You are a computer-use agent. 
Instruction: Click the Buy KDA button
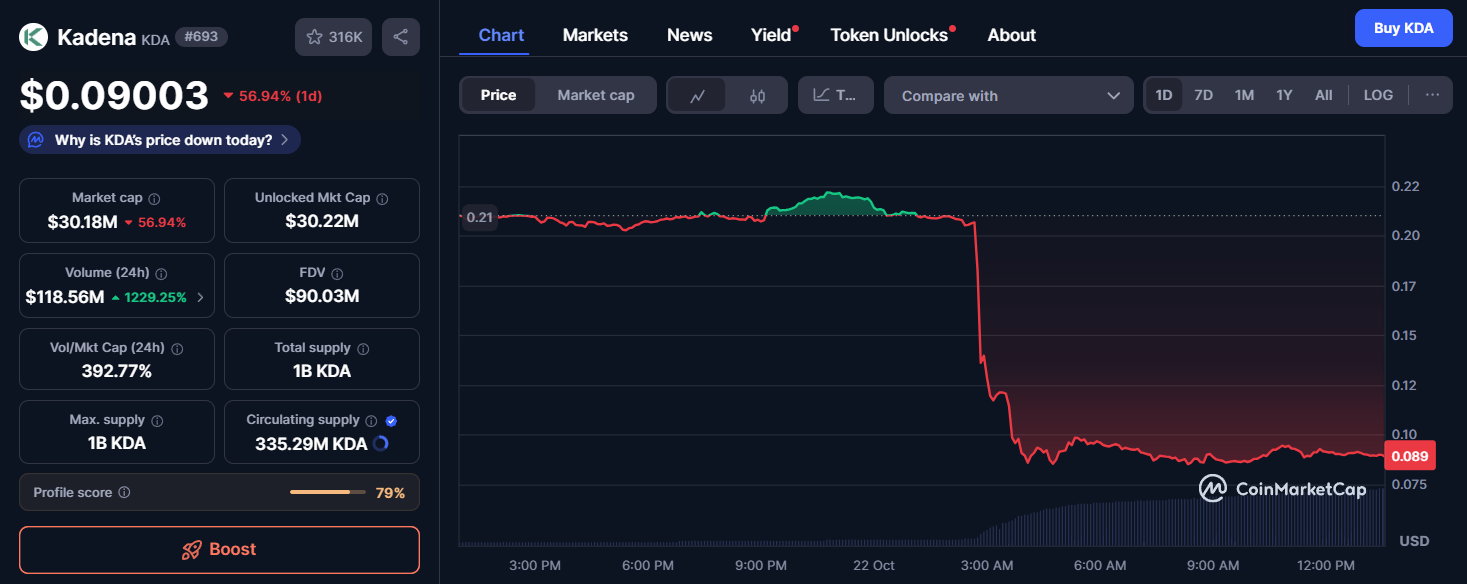1403,28
